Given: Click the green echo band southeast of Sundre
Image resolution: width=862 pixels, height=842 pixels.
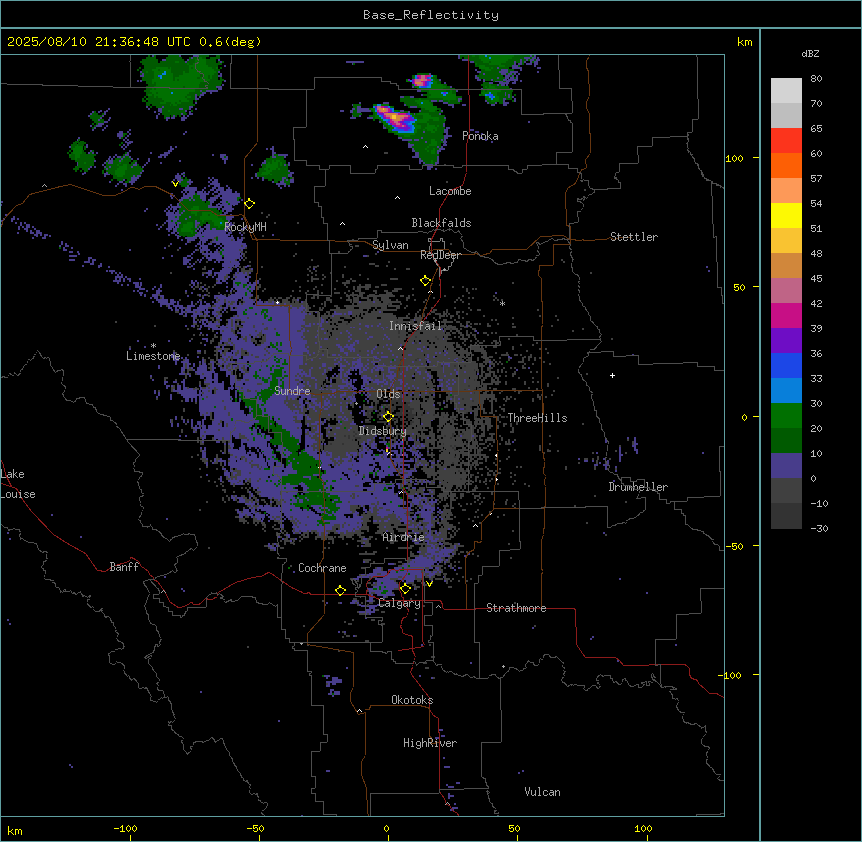Looking at the screenshot, I should pyautogui.click(x=294, y=451).
